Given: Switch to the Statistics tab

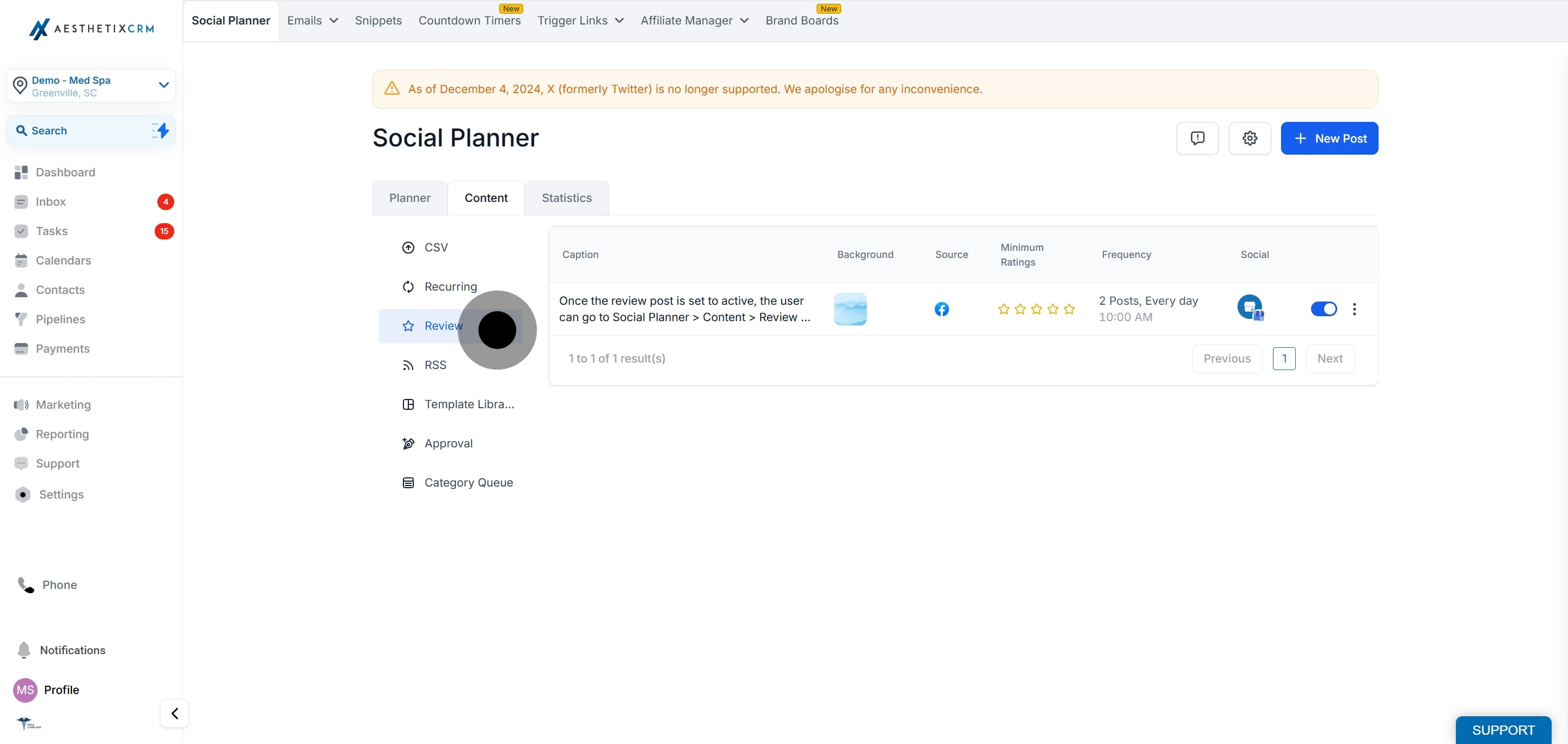Looking at the screenshot, I should [566, 198].
